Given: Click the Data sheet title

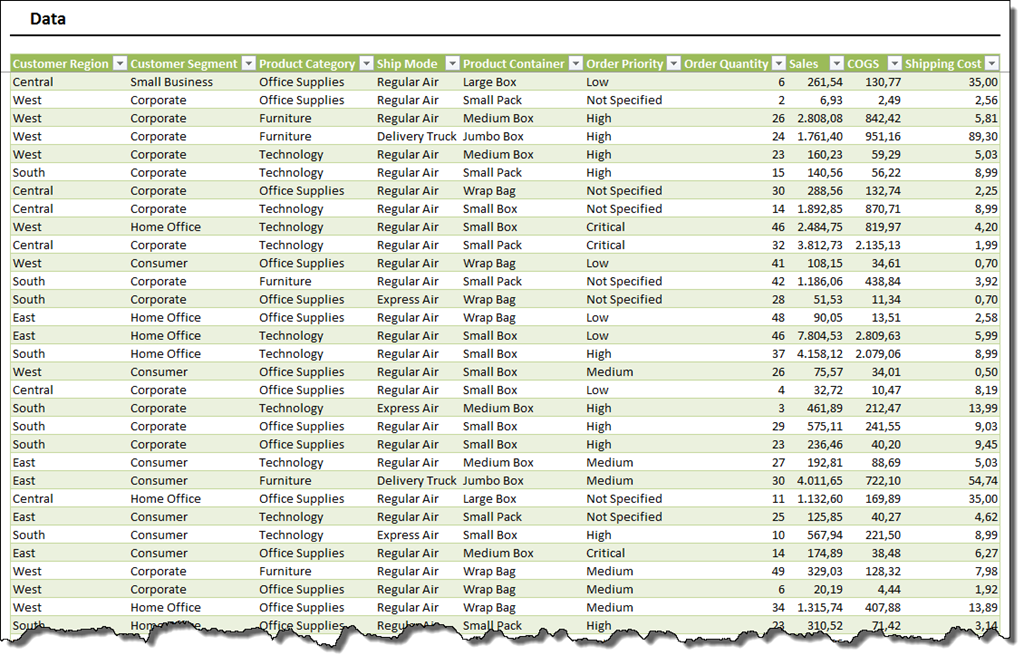Looking at the screenshot, I should [x=48, y=19].
